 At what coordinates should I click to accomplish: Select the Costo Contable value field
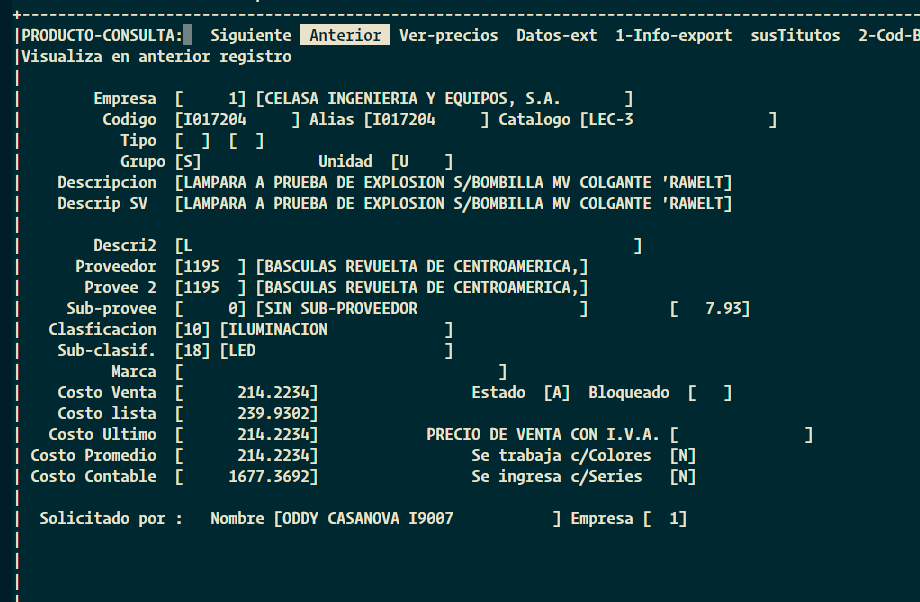pyautogui.click(x=246, y=477)
